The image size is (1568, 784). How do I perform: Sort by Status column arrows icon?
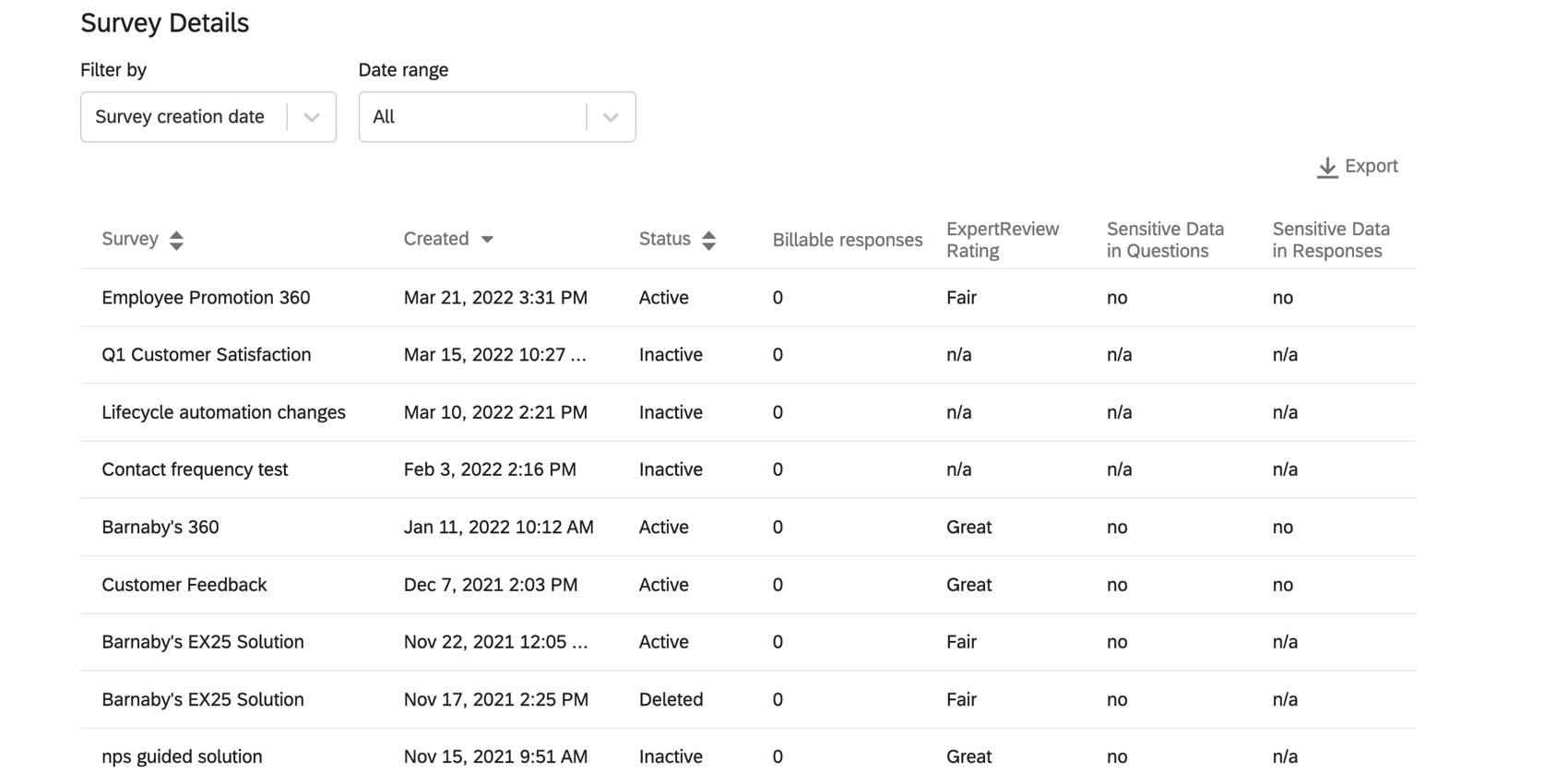coord(708,240)
